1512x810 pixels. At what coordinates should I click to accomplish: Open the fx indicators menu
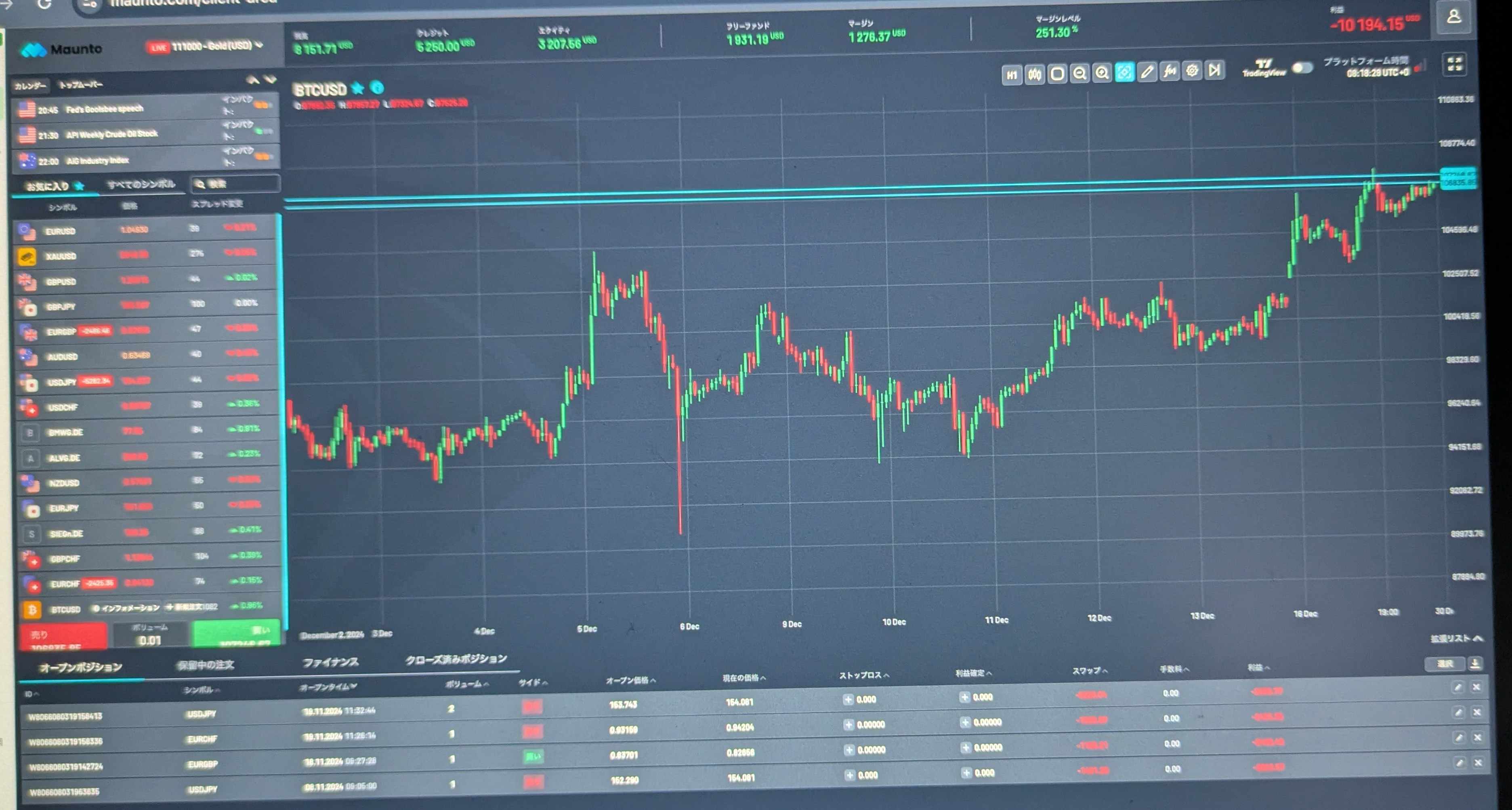pyautogui.click(x=1170, y=72)
